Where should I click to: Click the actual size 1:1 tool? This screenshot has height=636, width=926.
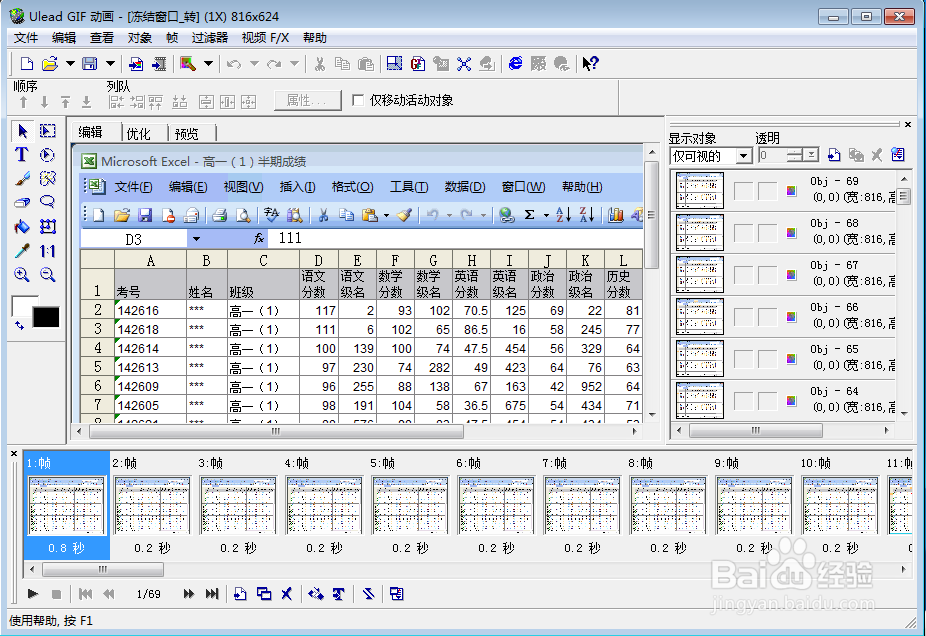click(48, 251)
